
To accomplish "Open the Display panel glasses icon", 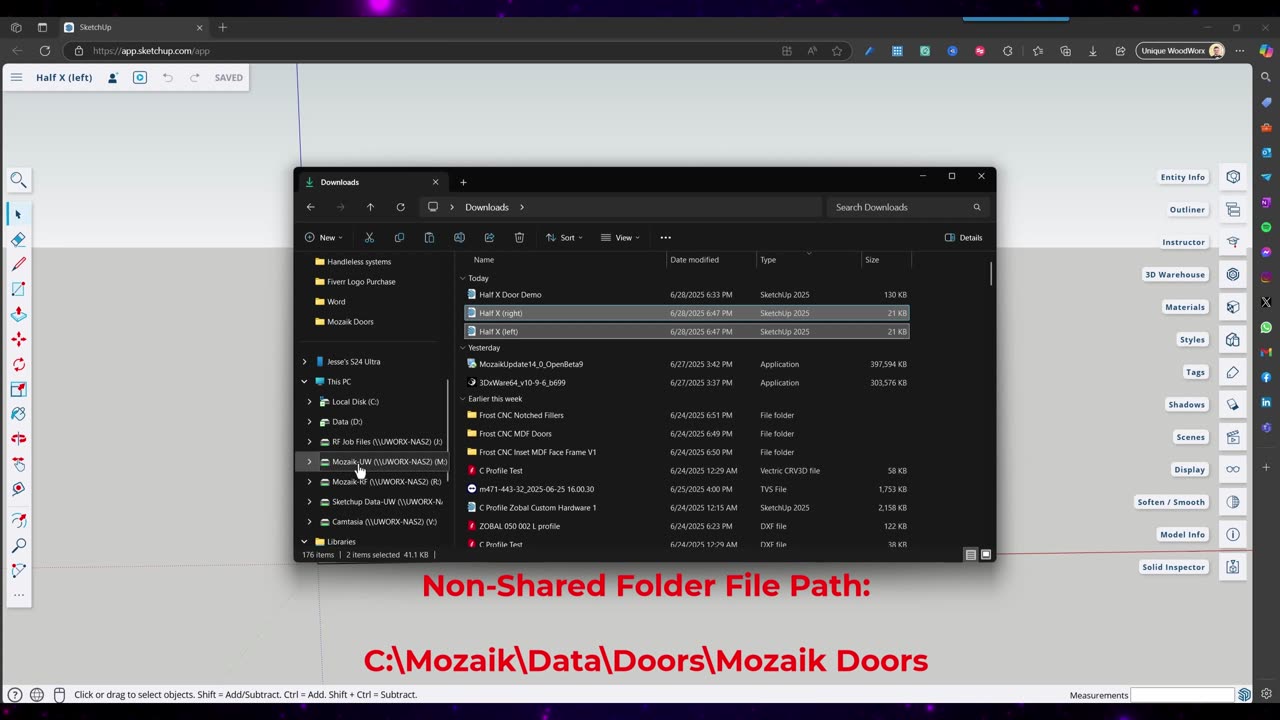I will 1233,469.
